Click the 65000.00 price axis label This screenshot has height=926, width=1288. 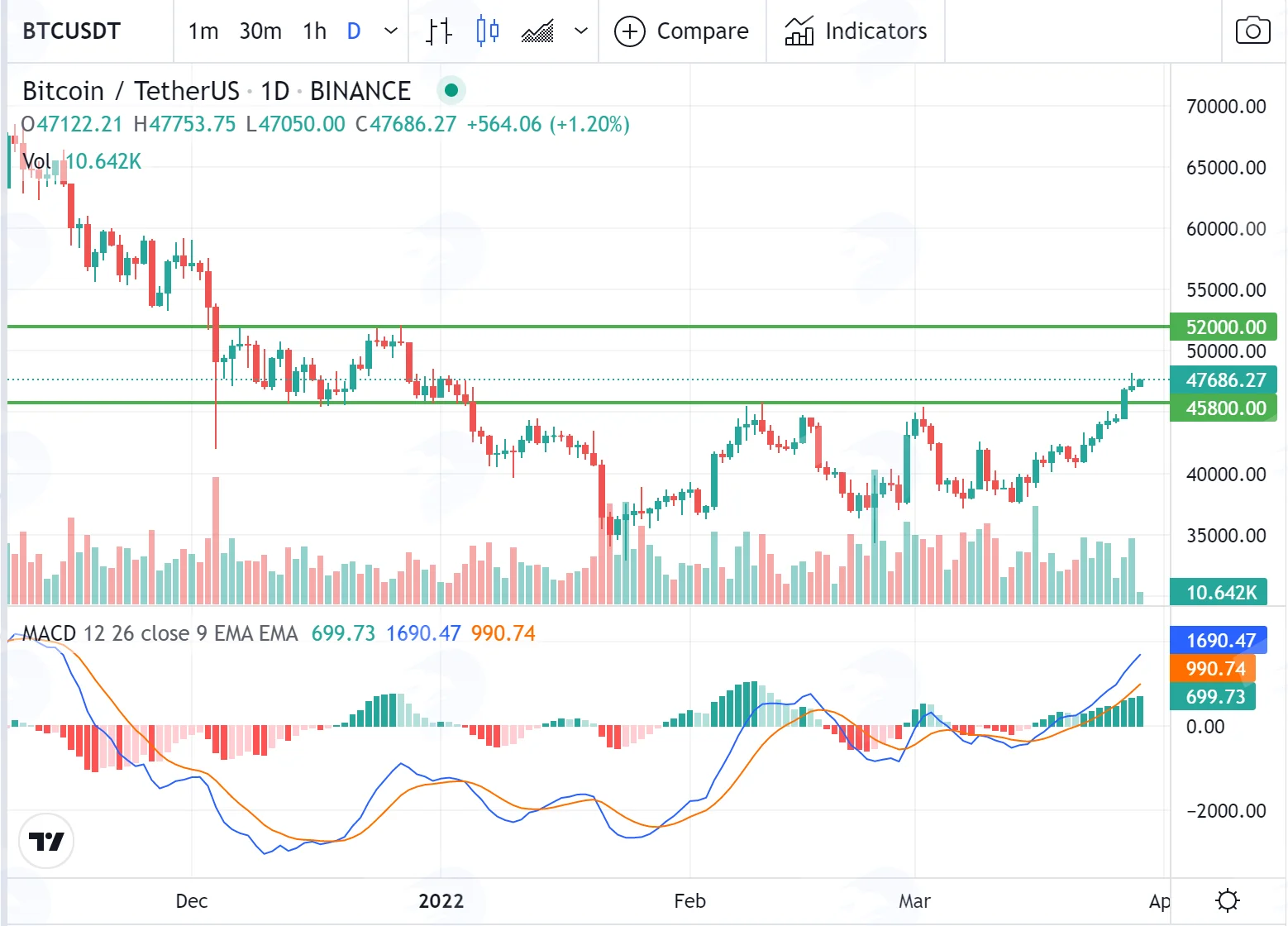pyautogui.click(x=1226, y=168)
